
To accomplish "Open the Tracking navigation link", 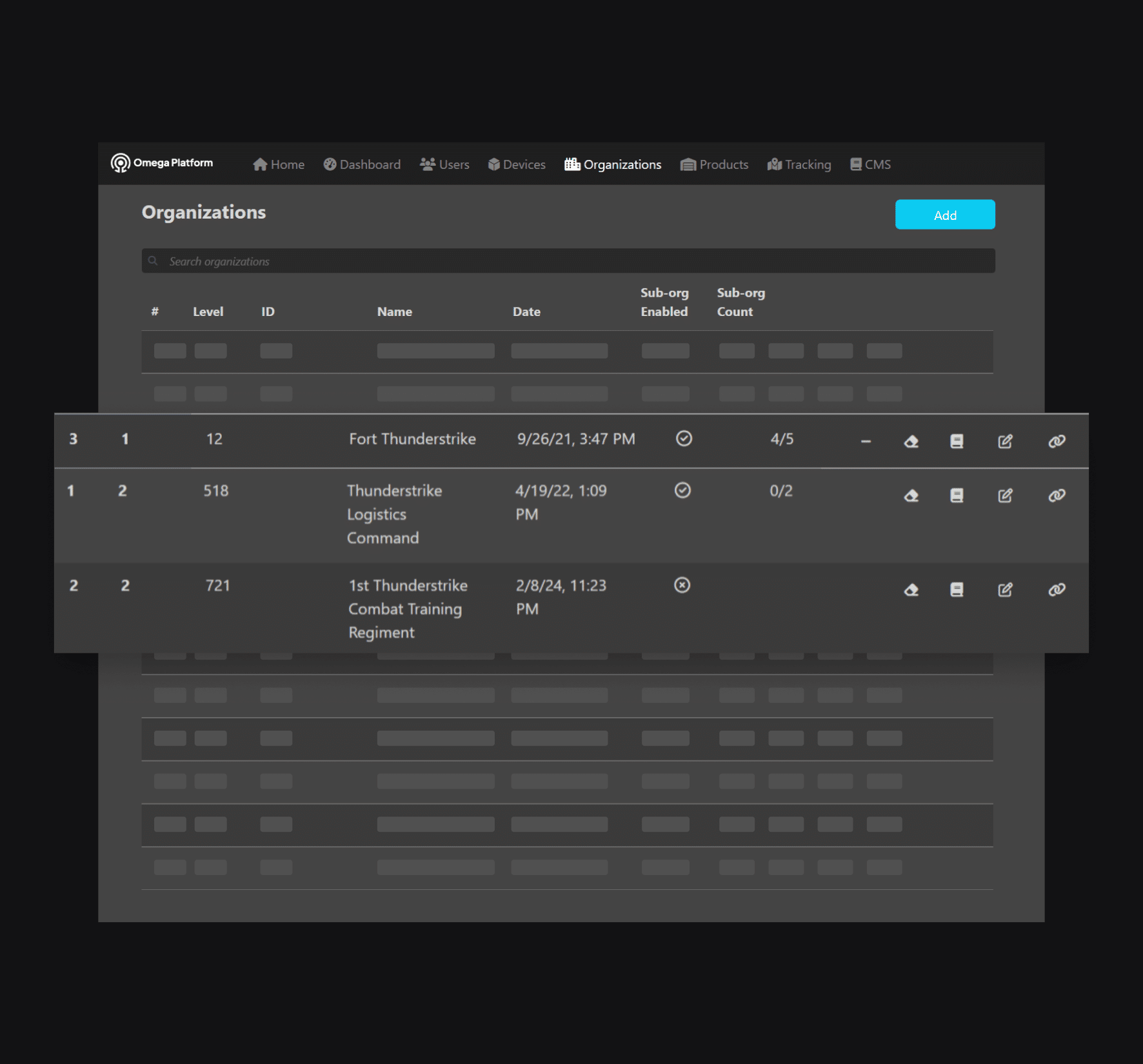I will (x=799, y=164).
